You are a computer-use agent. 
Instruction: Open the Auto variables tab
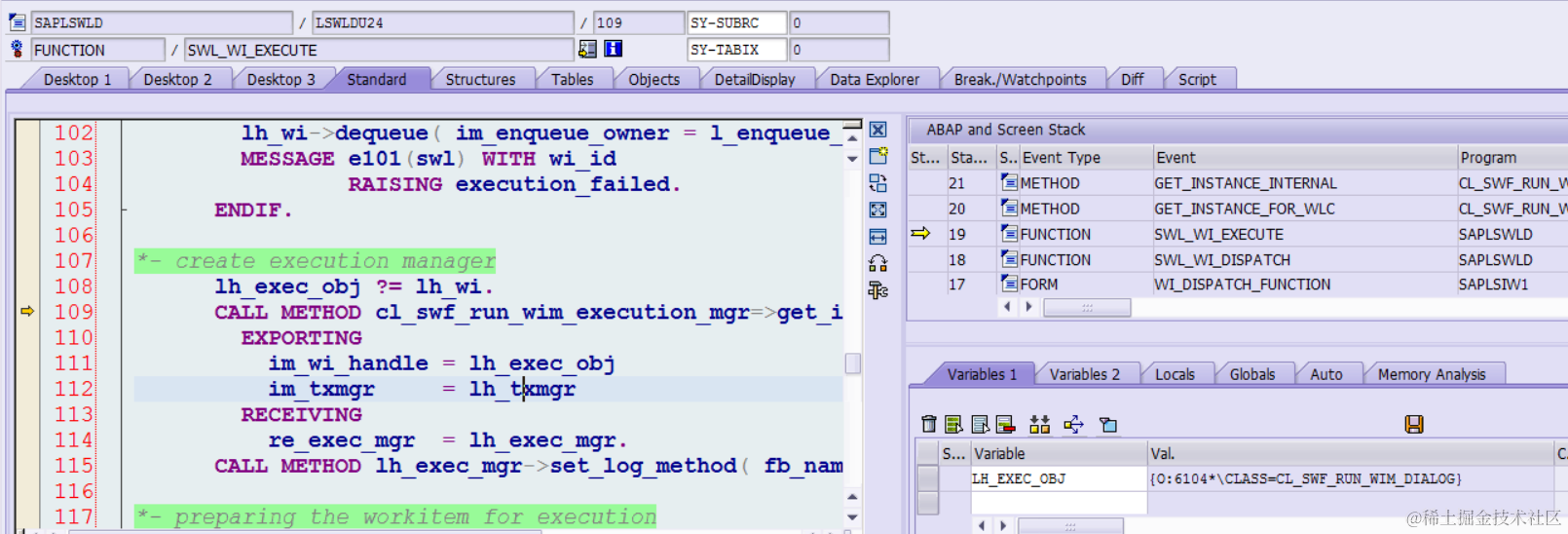(x=1325, y=374)
